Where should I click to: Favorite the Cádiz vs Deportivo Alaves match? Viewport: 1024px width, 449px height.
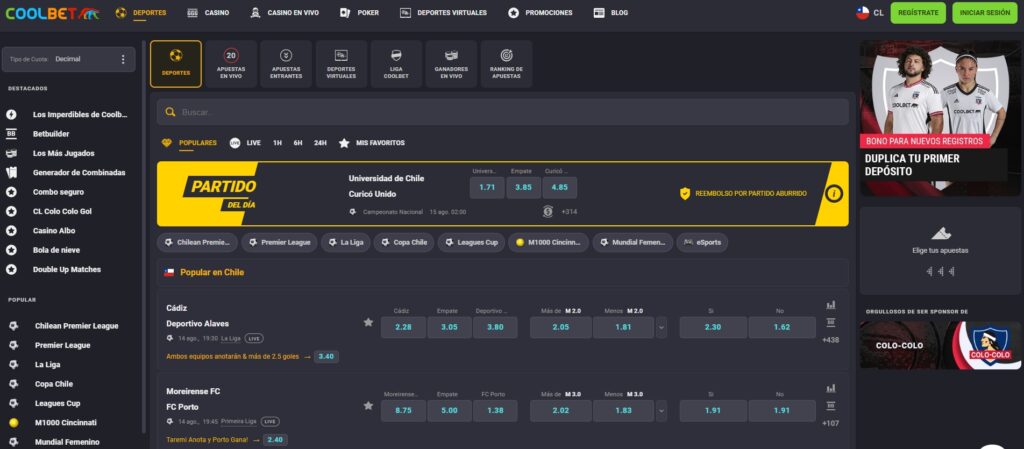pyautogui.click(x=368, y=322)
